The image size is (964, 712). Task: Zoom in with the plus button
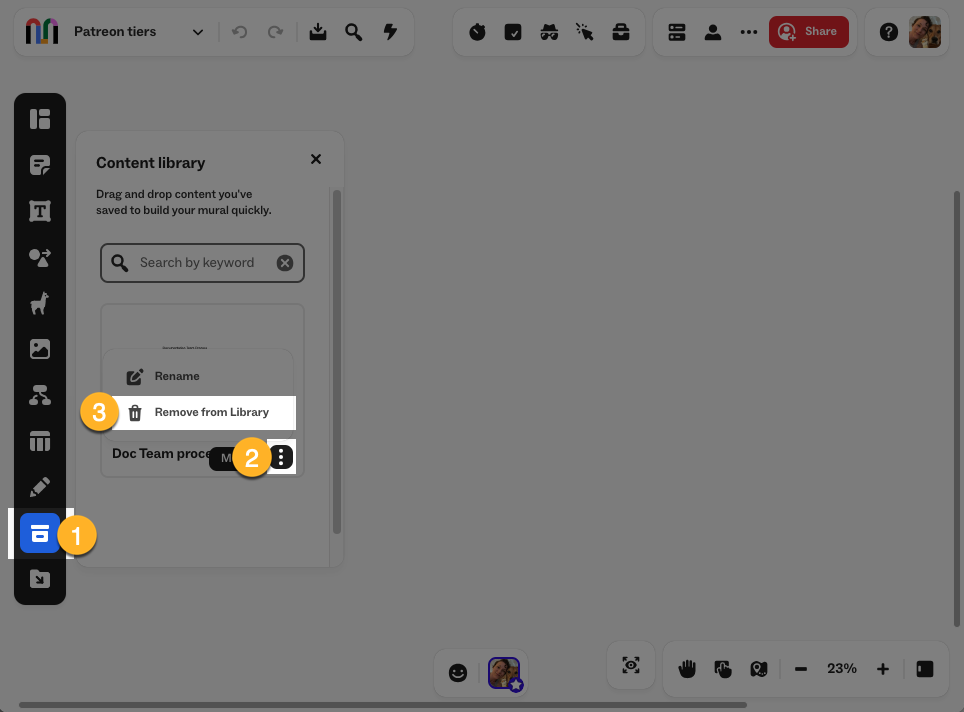coord(883,669)
